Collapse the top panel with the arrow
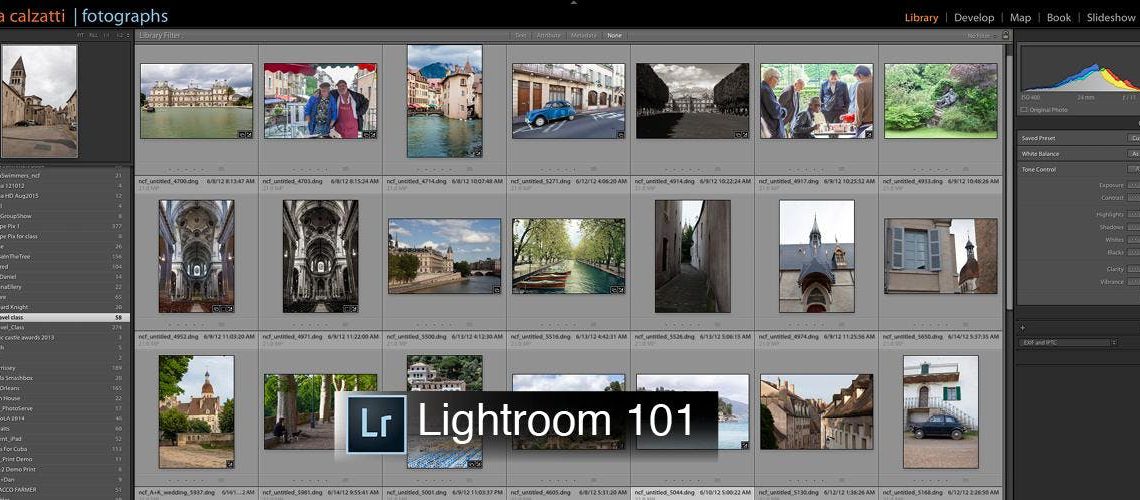The height and width of the screenshot is (500, 1140). [x=574, y=3]
